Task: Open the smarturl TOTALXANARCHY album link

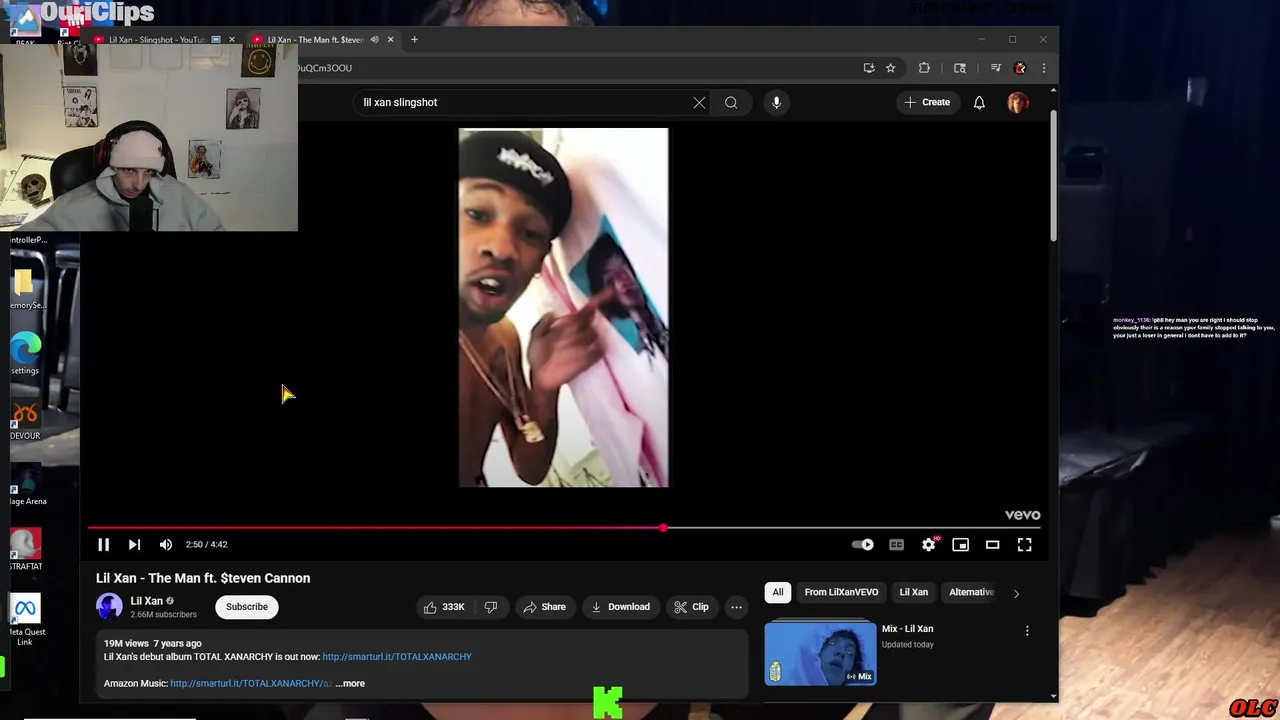Action: 397,657
